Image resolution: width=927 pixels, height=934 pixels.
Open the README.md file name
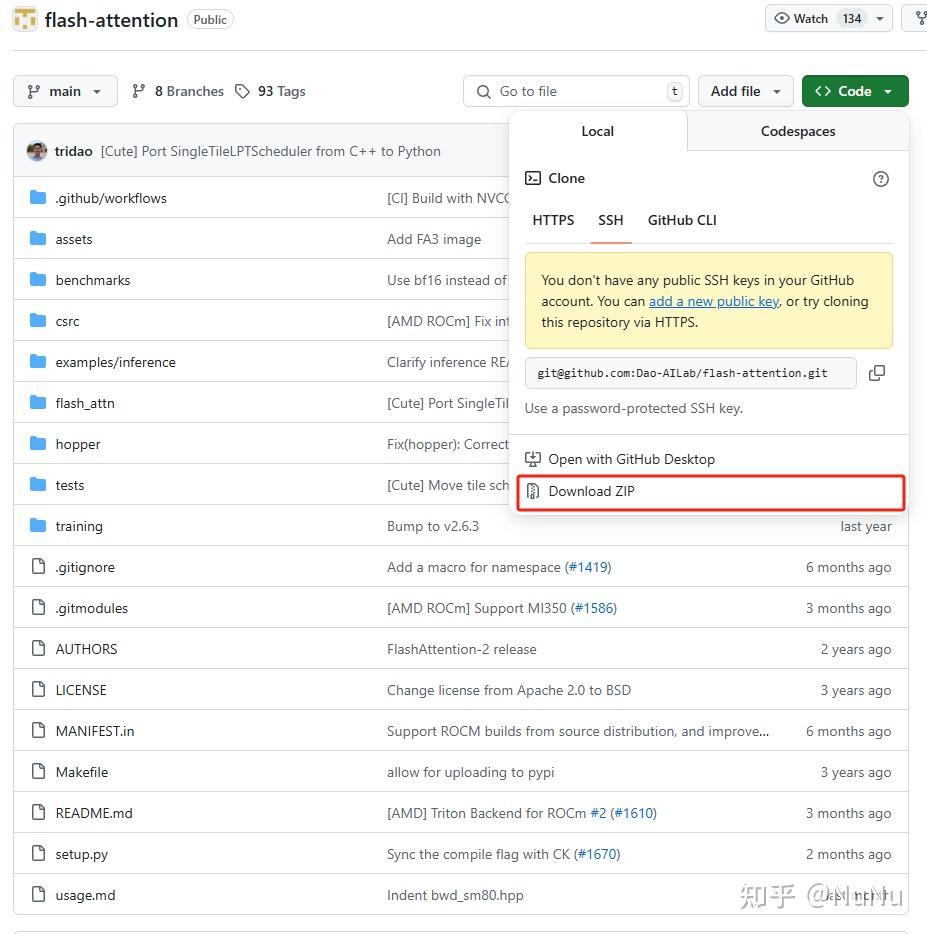tap(94, 813)
